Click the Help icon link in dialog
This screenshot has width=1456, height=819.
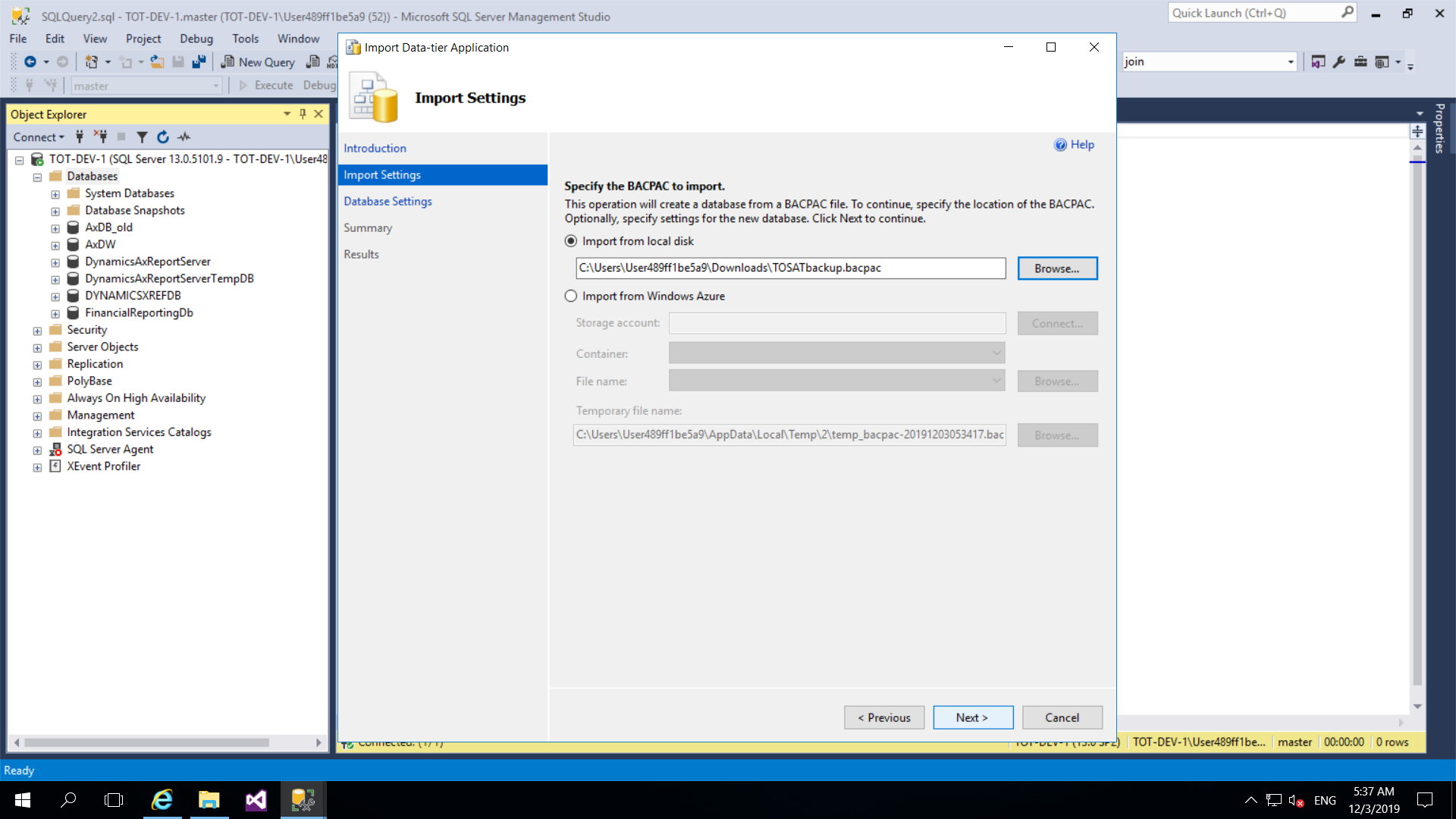tap(1074, 145)
